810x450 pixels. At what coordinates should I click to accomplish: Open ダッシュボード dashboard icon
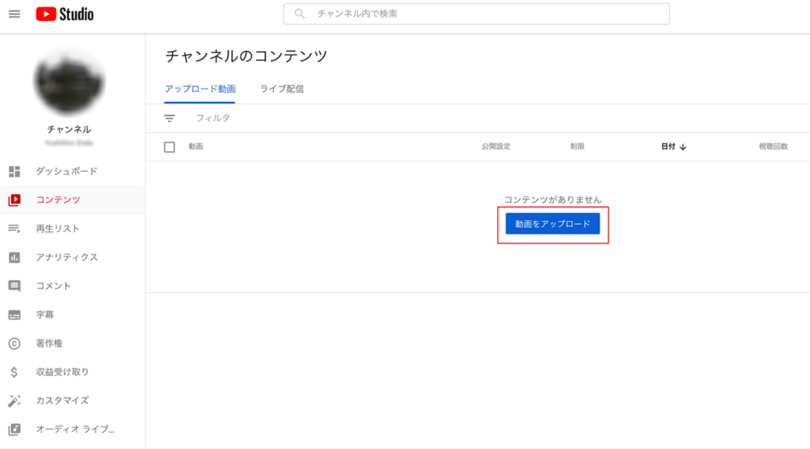(14, 171)
